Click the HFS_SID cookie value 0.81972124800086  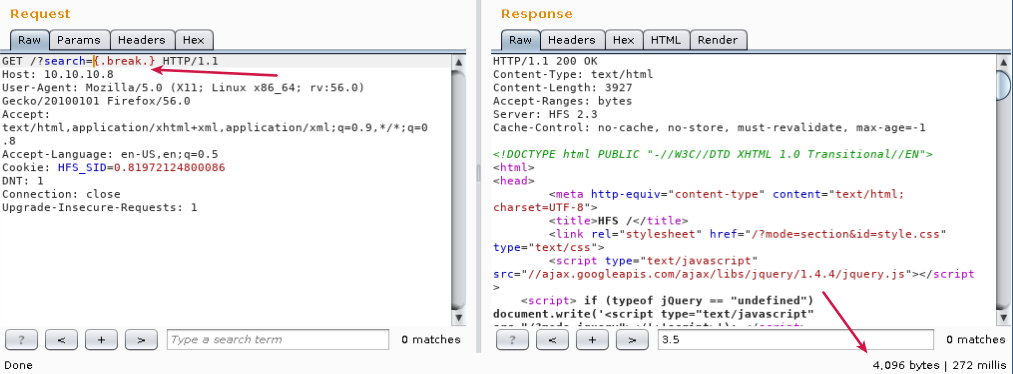[x=169, y=168]
